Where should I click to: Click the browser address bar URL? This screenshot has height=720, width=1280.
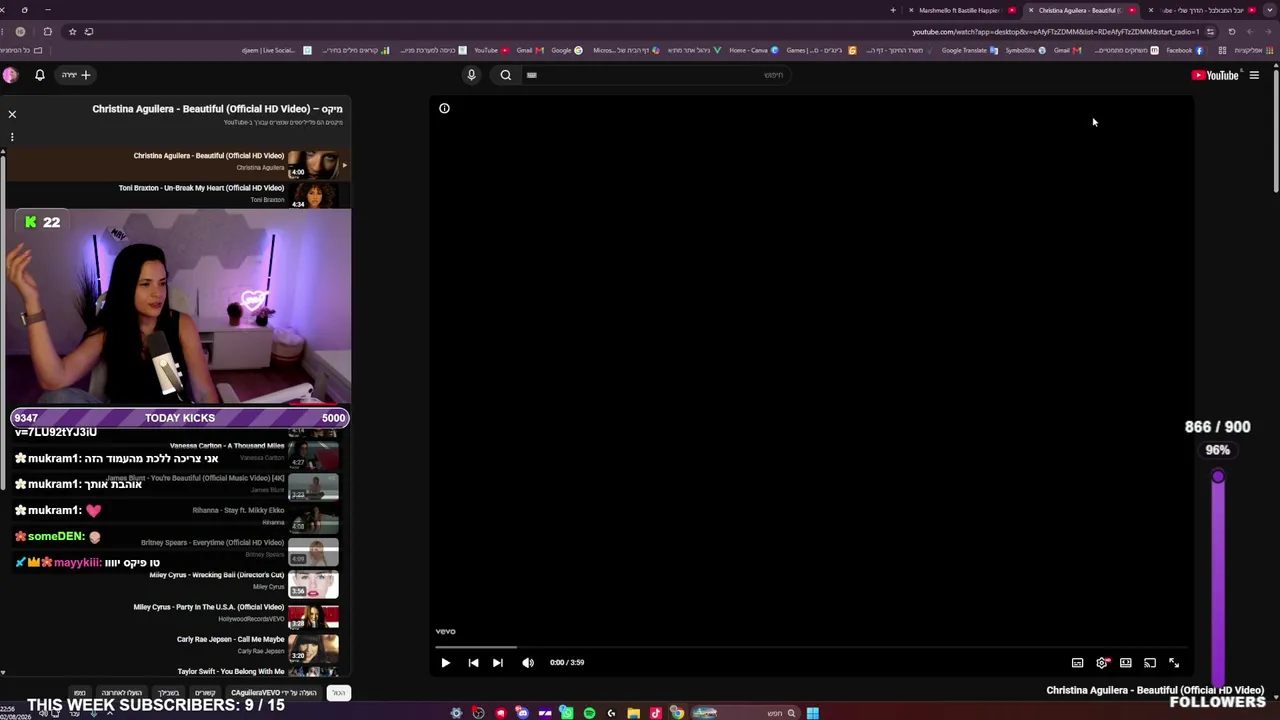pyautogui.click(x=1055, y=31)
